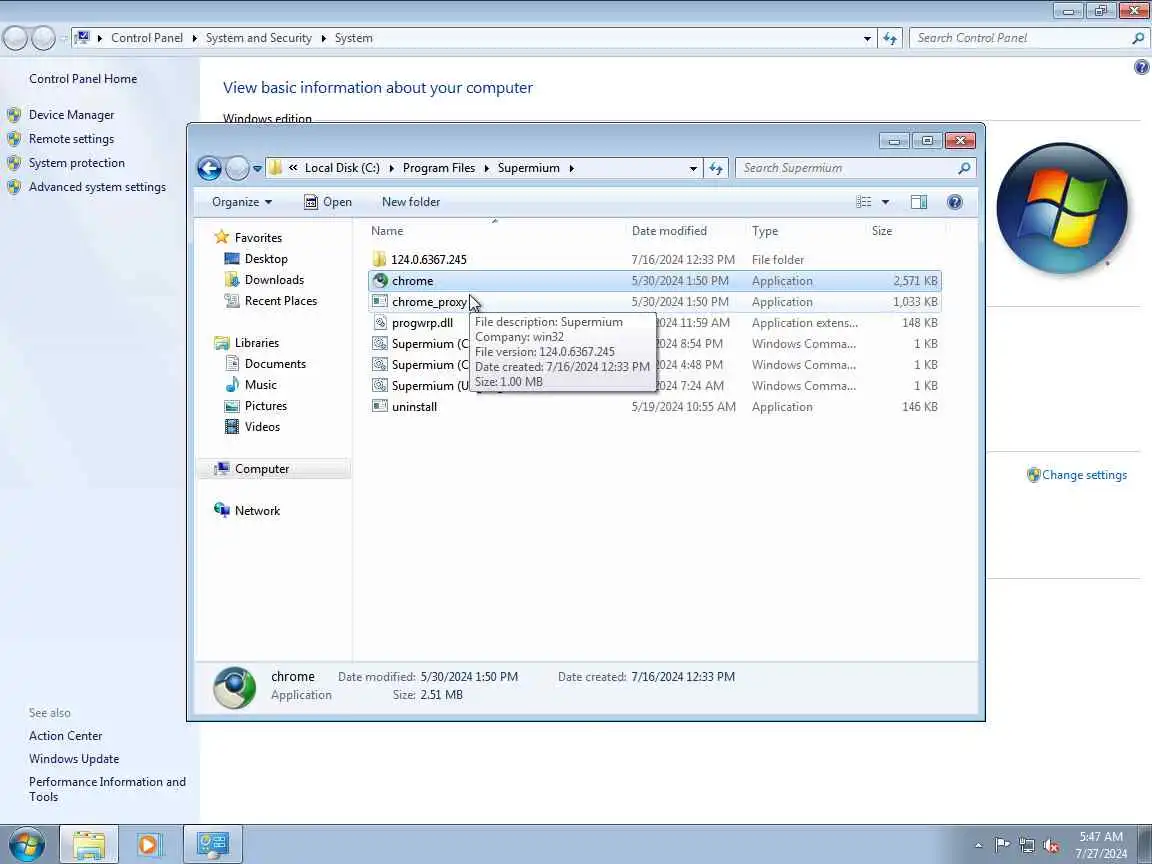
Task: Refresh Control Panel window
Action: click(890, 38)
